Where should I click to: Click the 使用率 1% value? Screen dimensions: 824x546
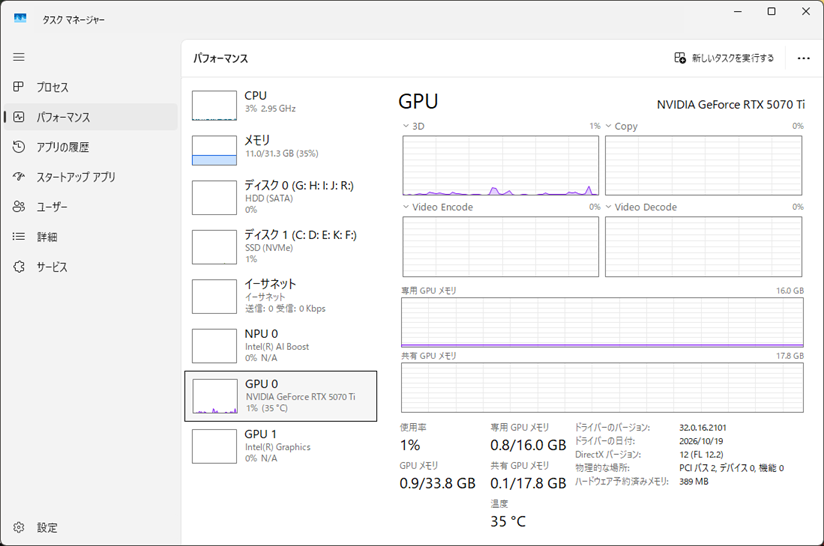tap(410, 445)
